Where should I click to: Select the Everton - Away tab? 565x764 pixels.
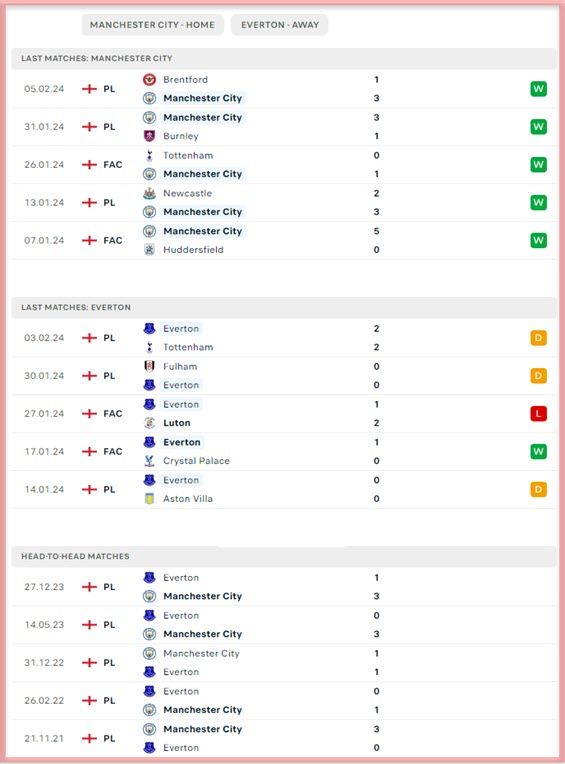280,25
